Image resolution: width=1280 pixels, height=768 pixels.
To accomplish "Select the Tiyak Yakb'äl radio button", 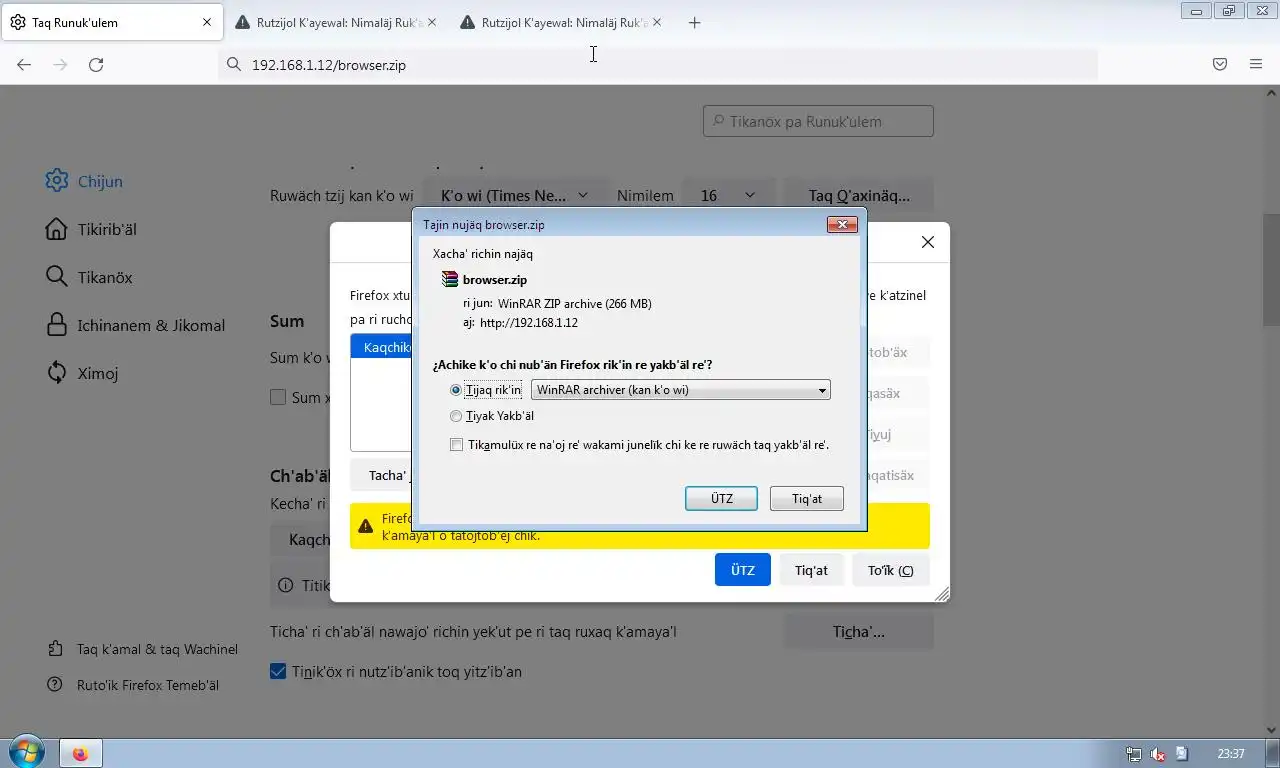I will point(456,416).
